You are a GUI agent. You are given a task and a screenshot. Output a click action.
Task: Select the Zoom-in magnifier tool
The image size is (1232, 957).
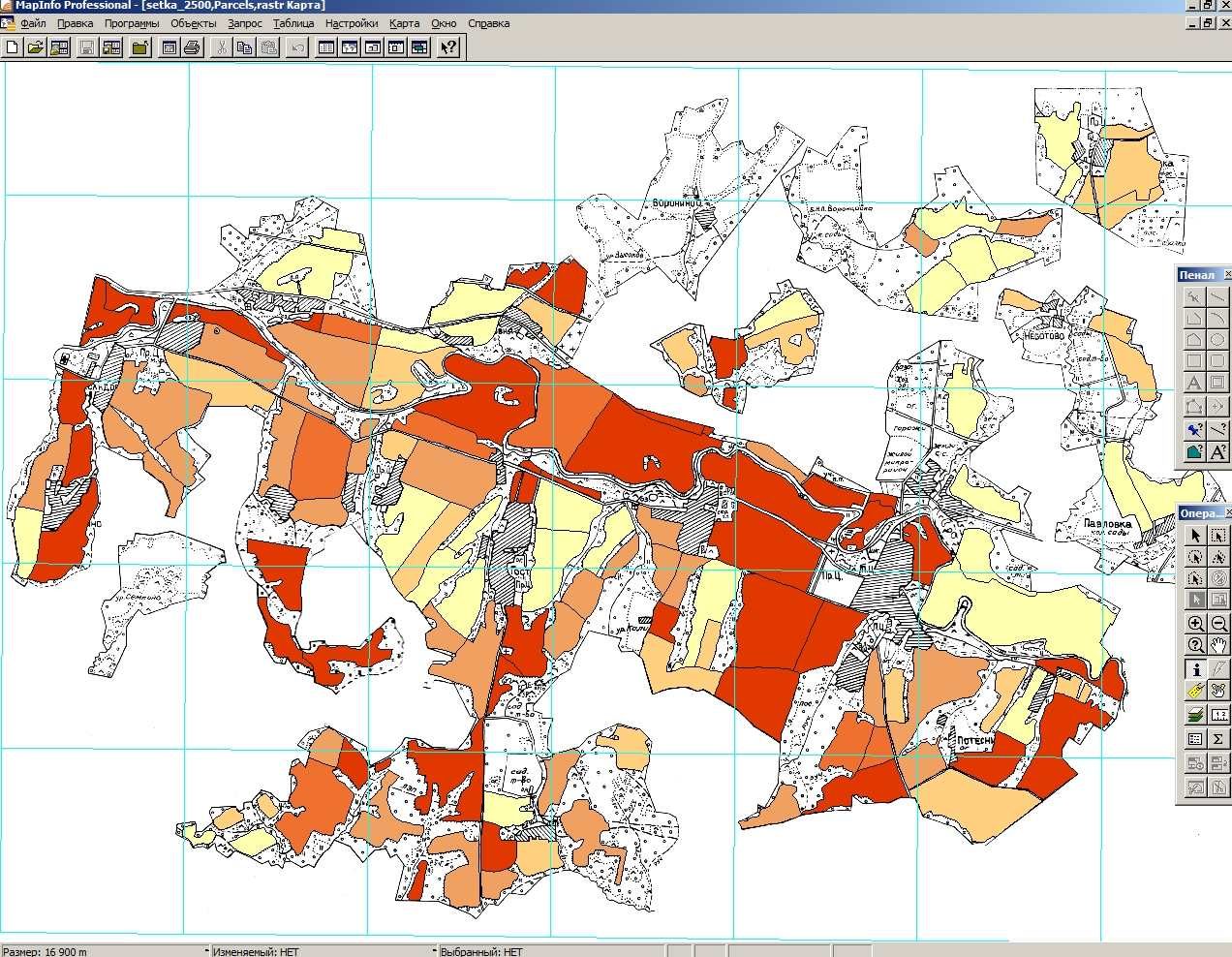(x=1196, y=624)
